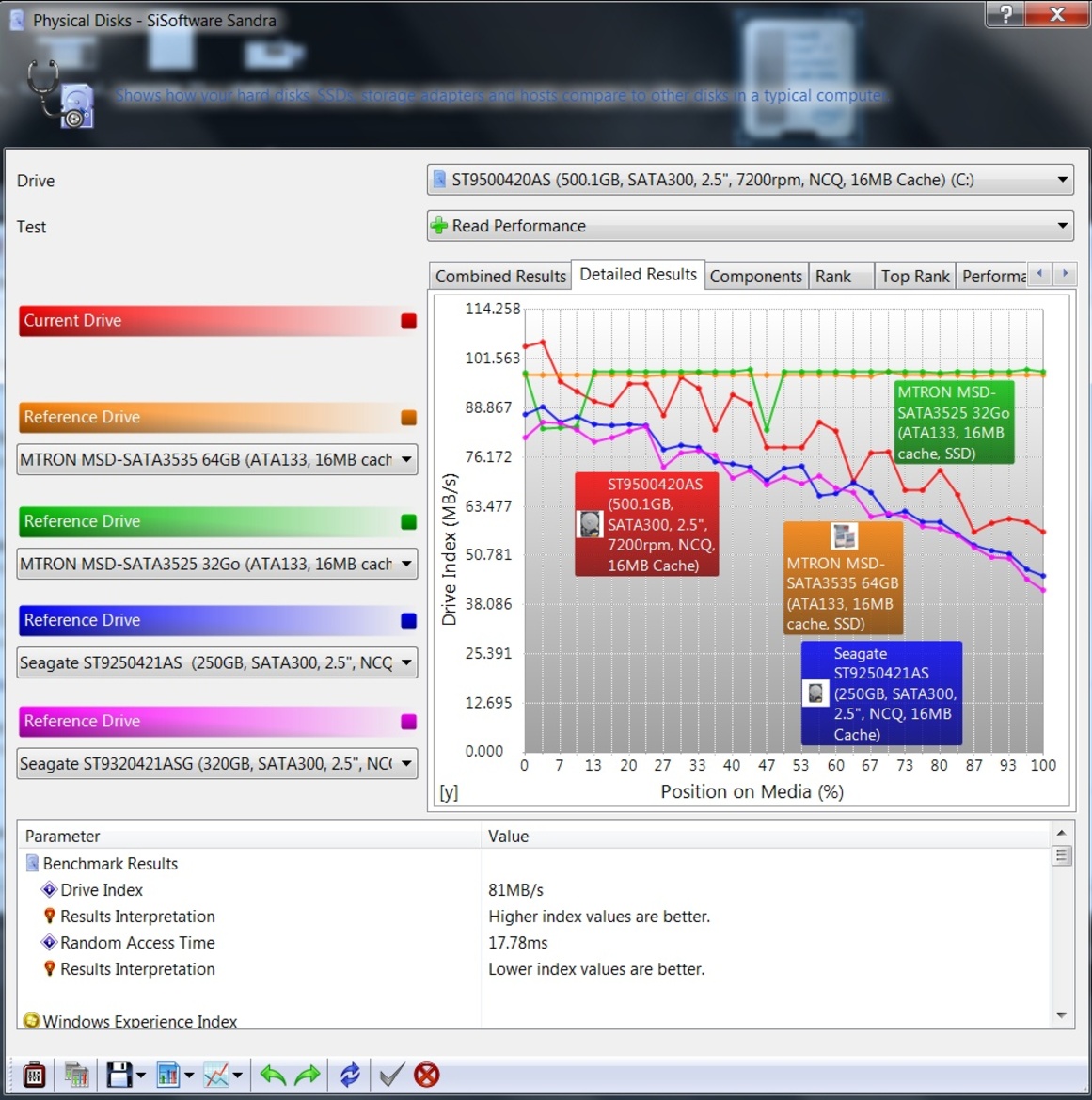Expand the line graph icon's dropdown arrow

pos(238,1075)
